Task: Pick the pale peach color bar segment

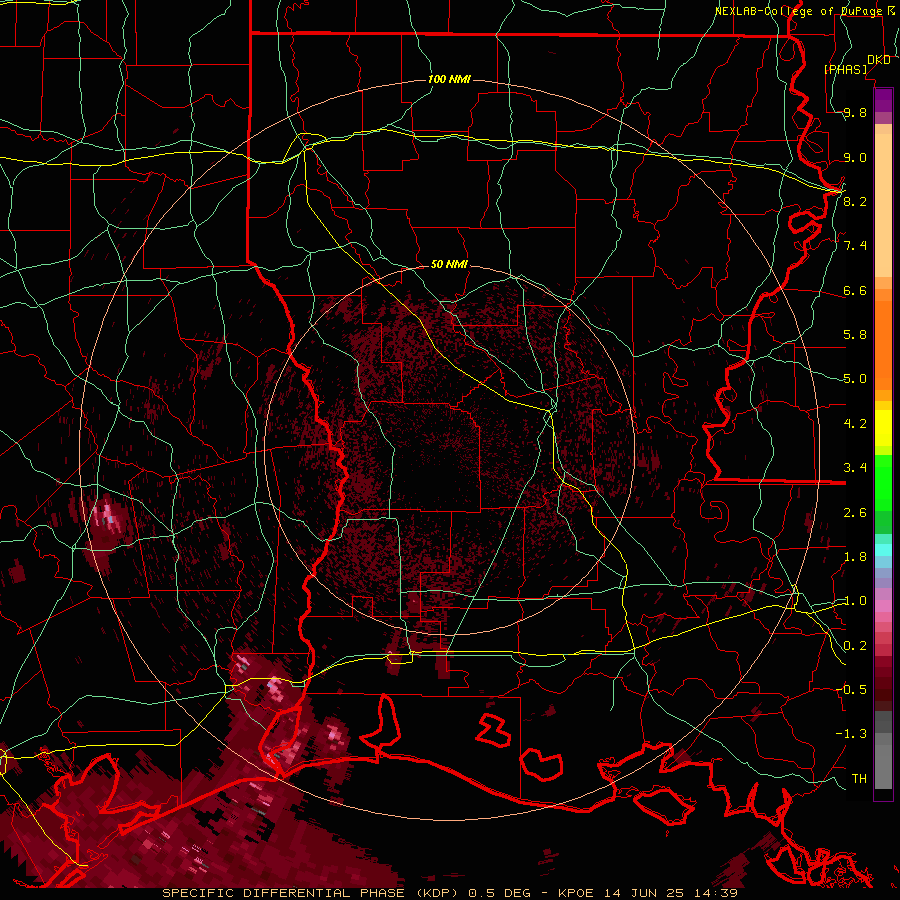Action: click(883, 207)
